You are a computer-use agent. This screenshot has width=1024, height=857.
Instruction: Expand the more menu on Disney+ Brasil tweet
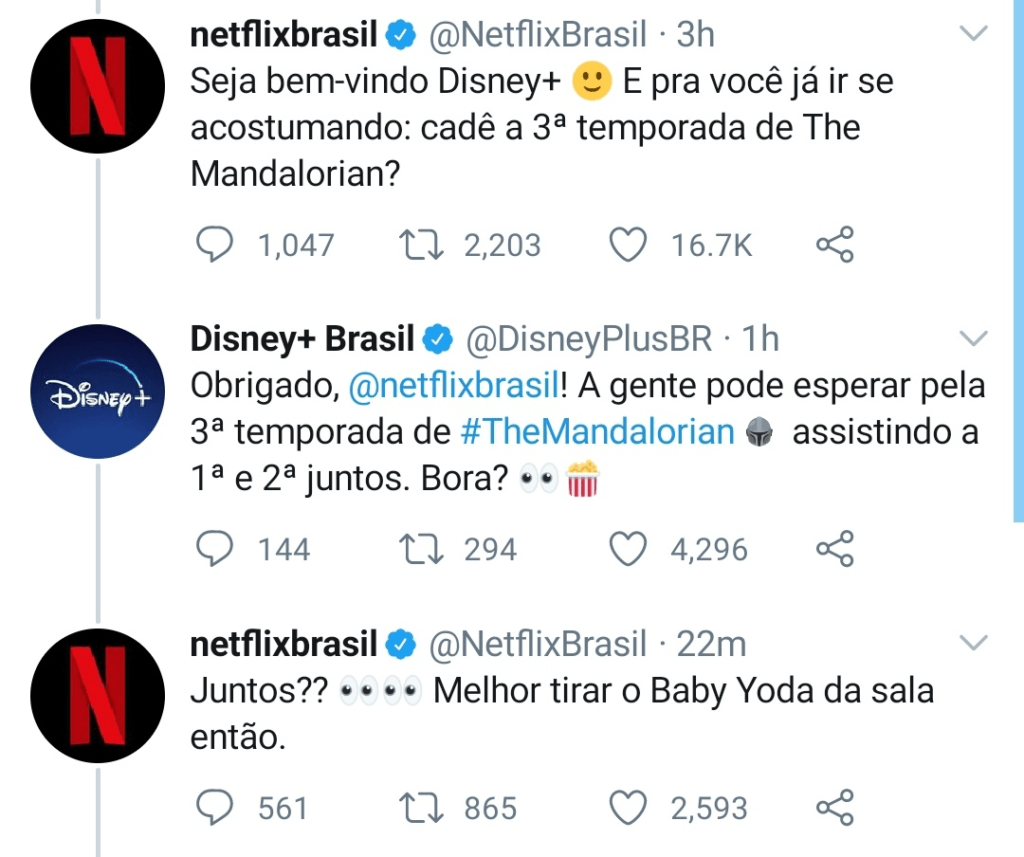click(x=974, y=338)
